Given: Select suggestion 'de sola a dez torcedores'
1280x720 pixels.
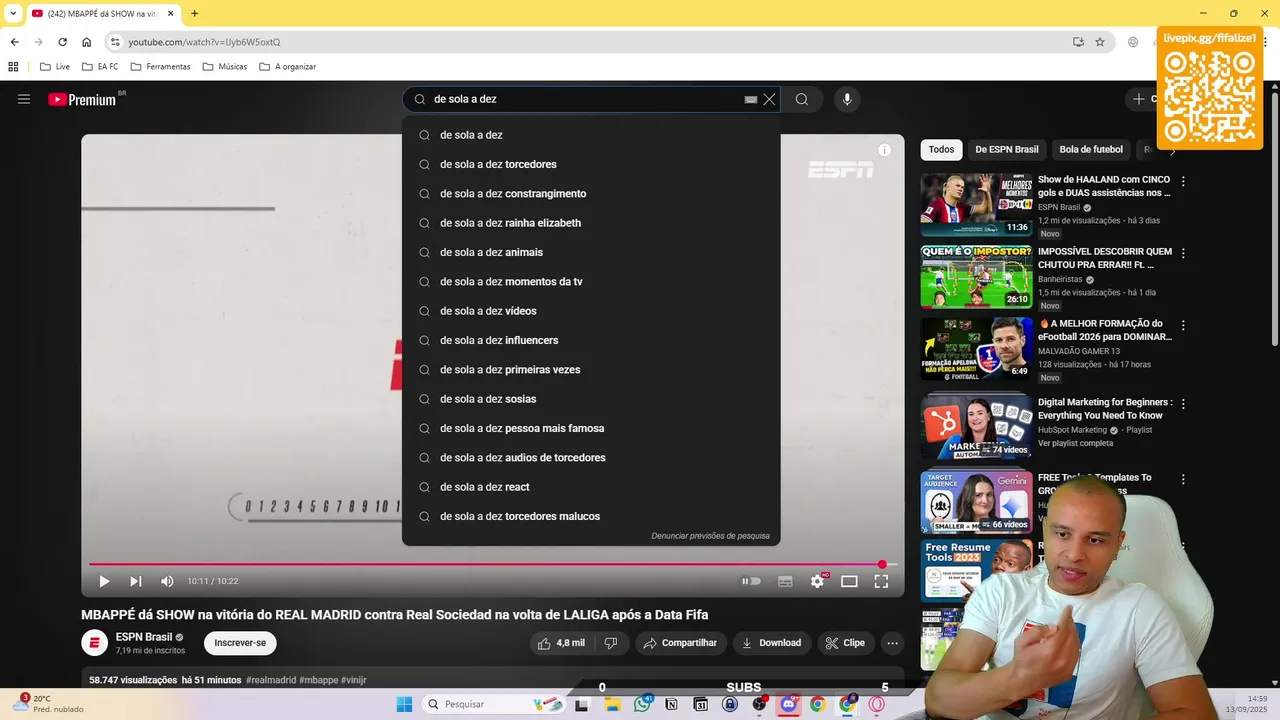Looking at the screenshot, I should click(591, 164).
